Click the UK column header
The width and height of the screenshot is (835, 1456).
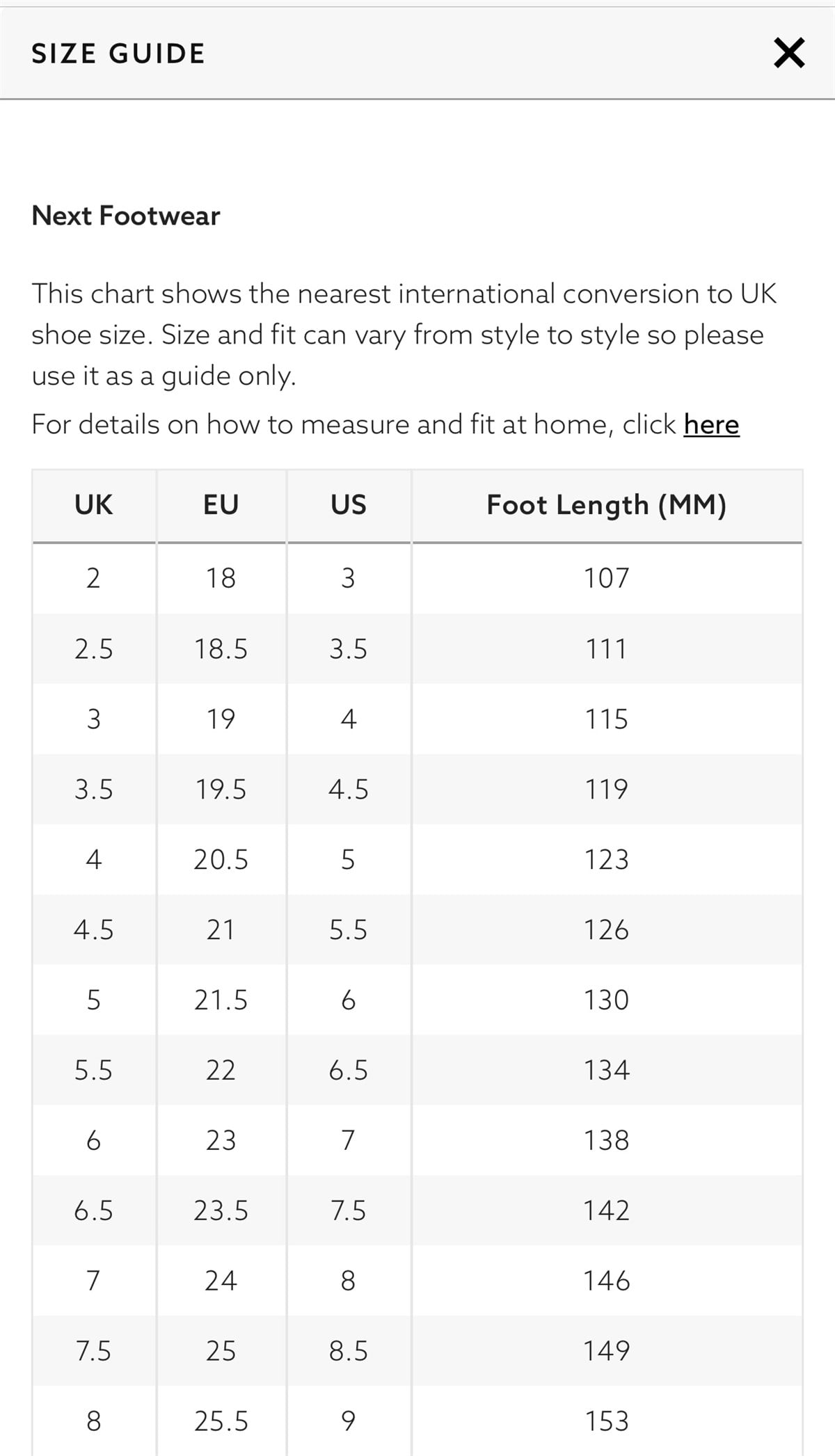[93, 505]
